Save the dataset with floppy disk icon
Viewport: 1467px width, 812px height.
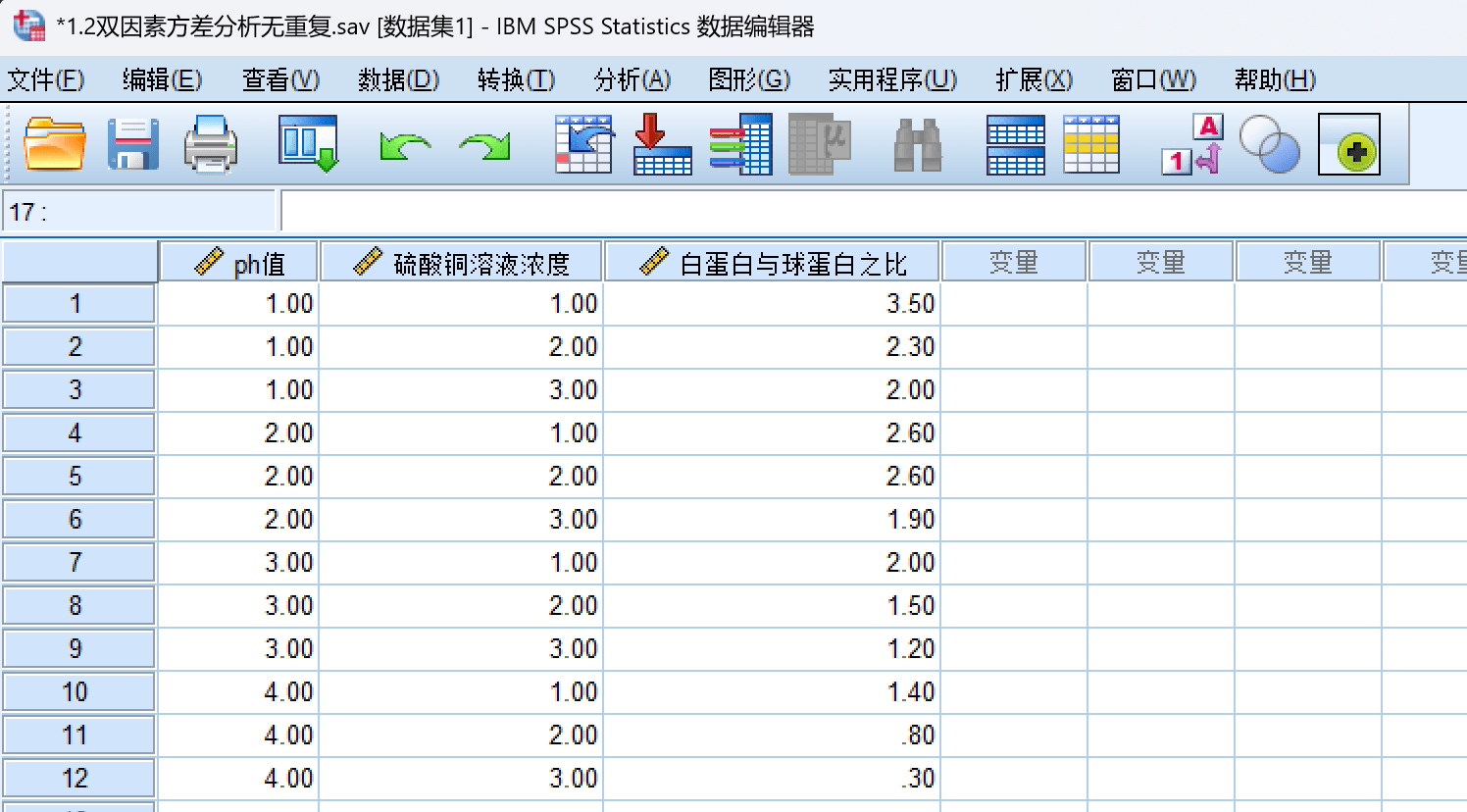tap(132, 144)
